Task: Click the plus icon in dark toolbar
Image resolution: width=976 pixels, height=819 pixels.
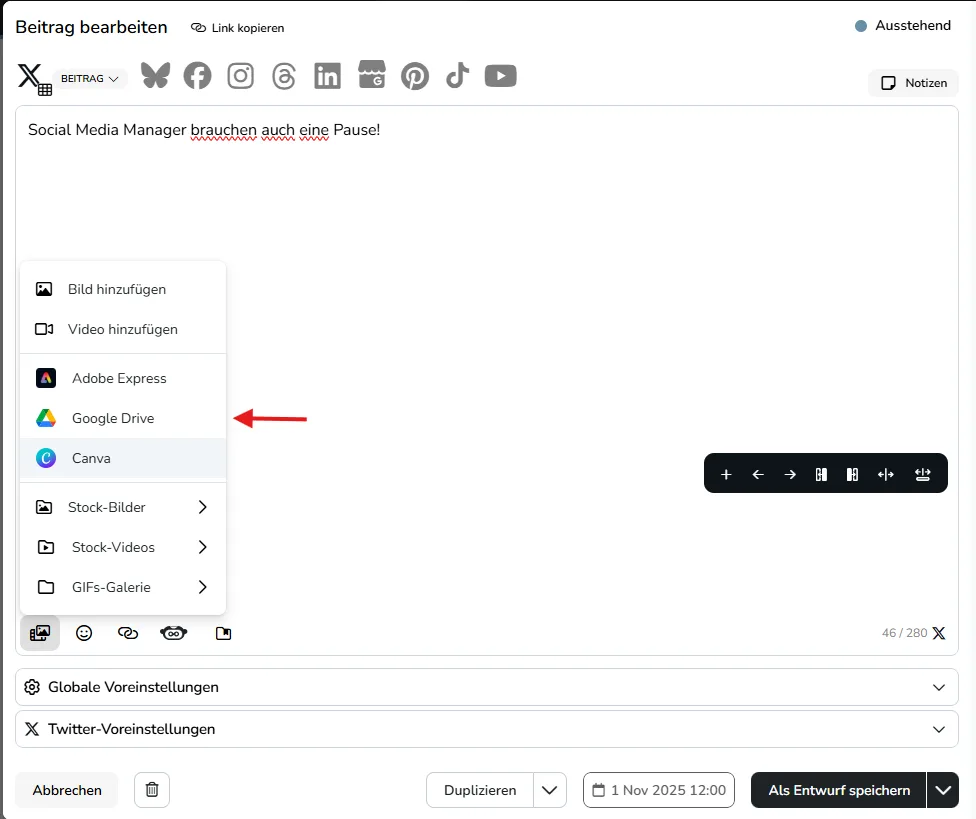Action: [x=726, y=474]
